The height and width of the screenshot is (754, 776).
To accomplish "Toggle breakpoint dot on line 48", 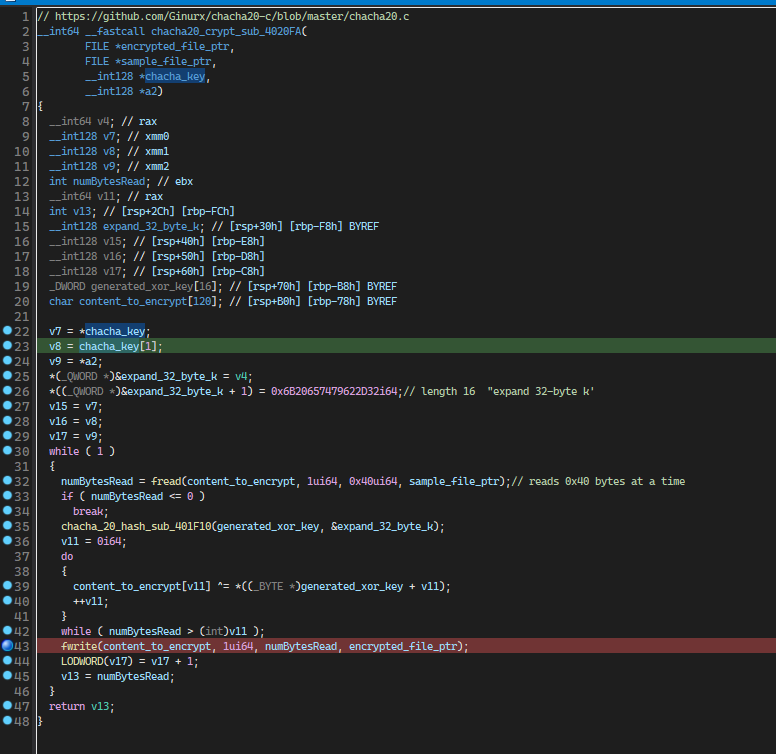I will click(7, 720).
